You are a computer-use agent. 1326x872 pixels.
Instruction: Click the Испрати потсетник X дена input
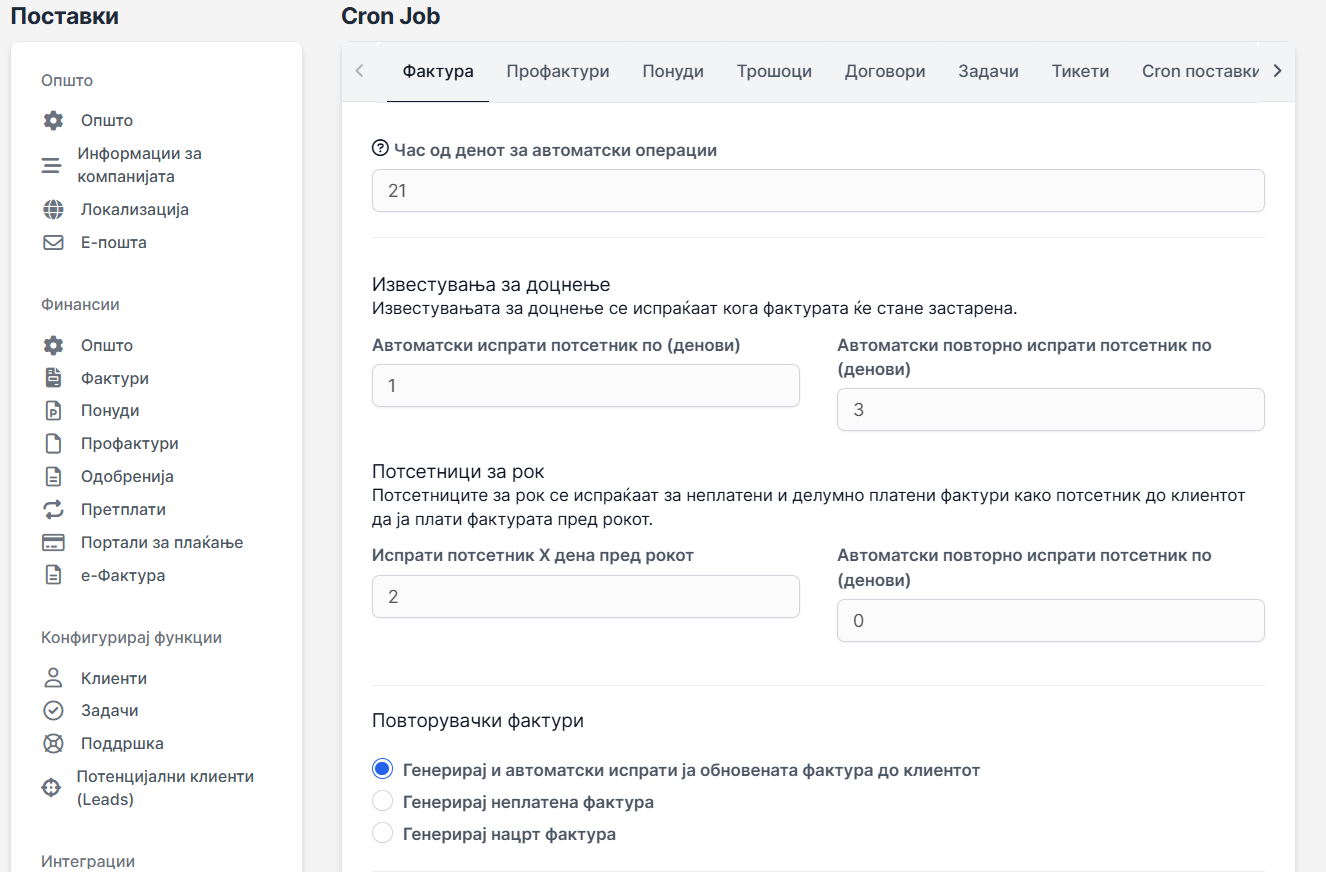pos(585,597)
